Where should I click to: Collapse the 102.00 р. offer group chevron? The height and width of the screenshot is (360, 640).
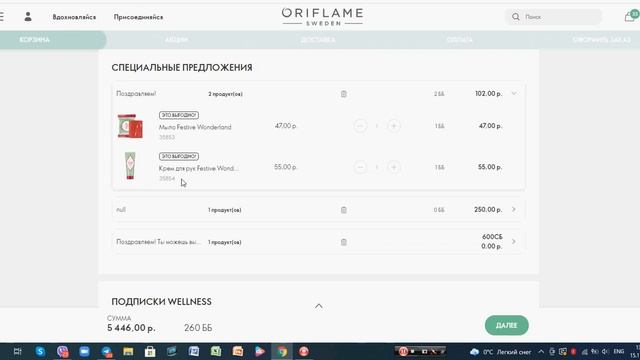(x=514, y=93)
